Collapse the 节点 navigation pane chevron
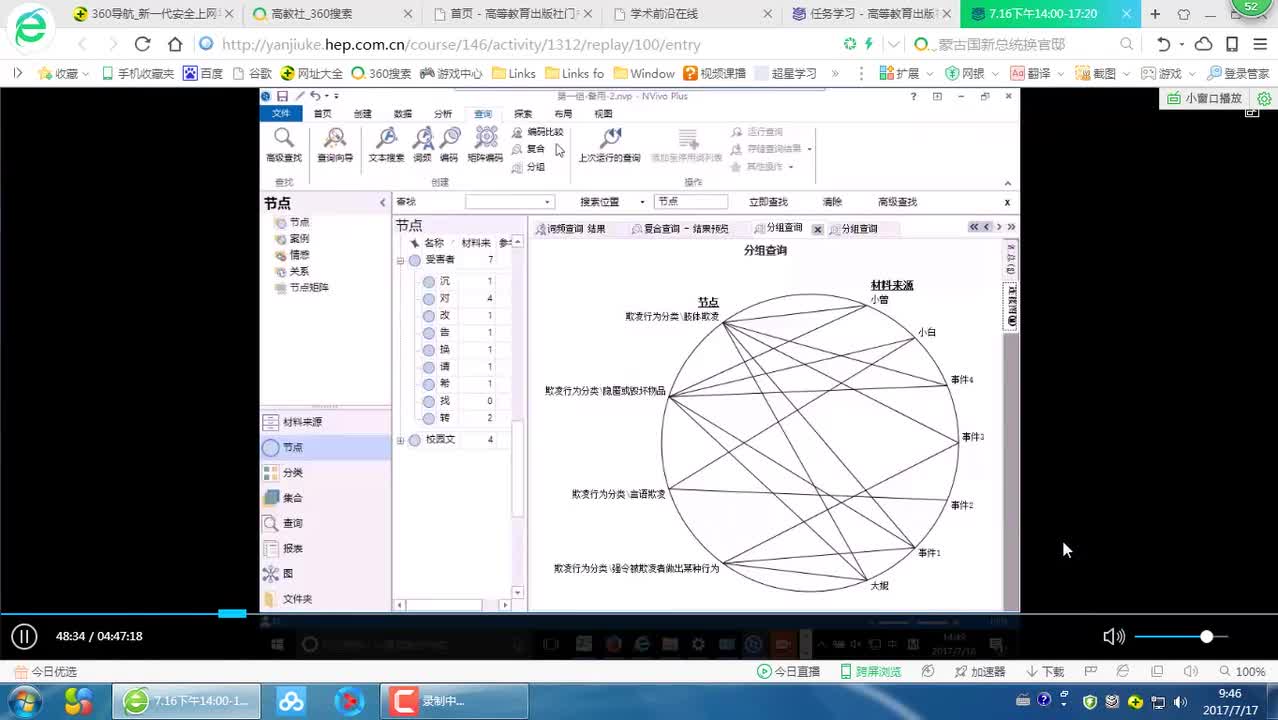 [382, 203]
